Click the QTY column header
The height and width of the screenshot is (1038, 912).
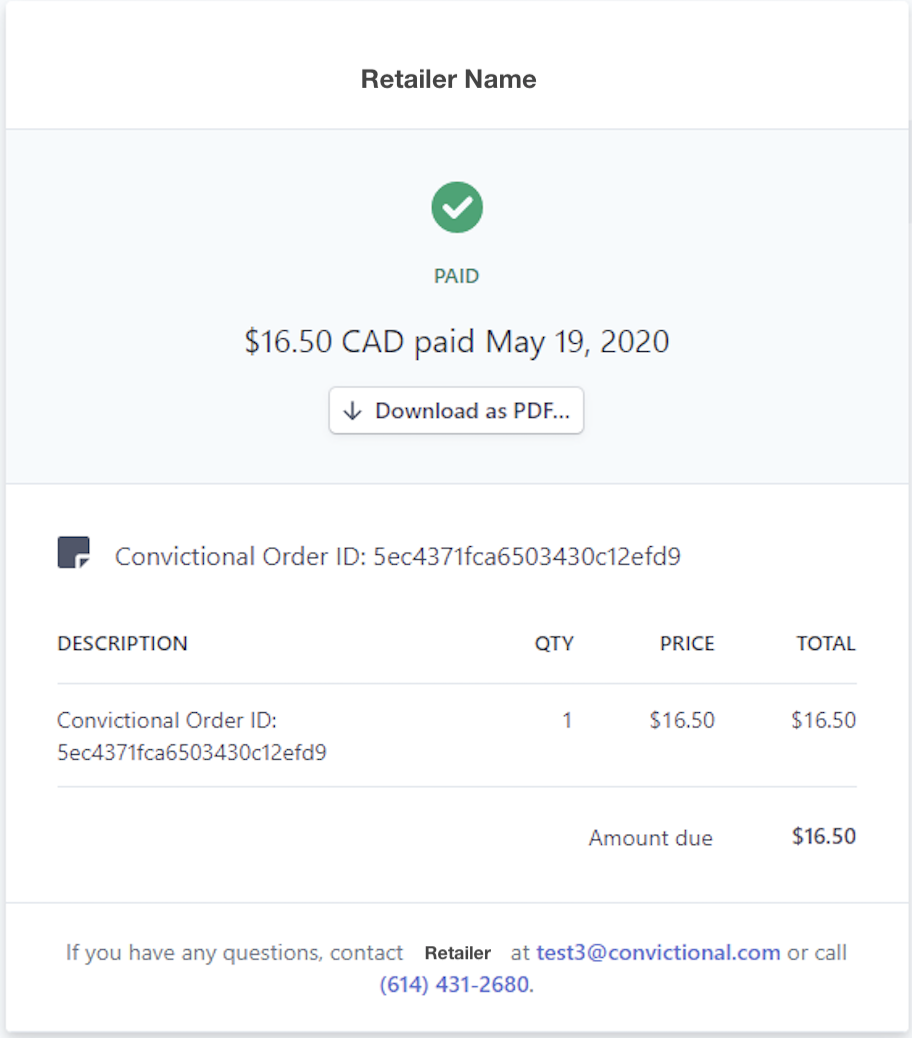[554, 643]
